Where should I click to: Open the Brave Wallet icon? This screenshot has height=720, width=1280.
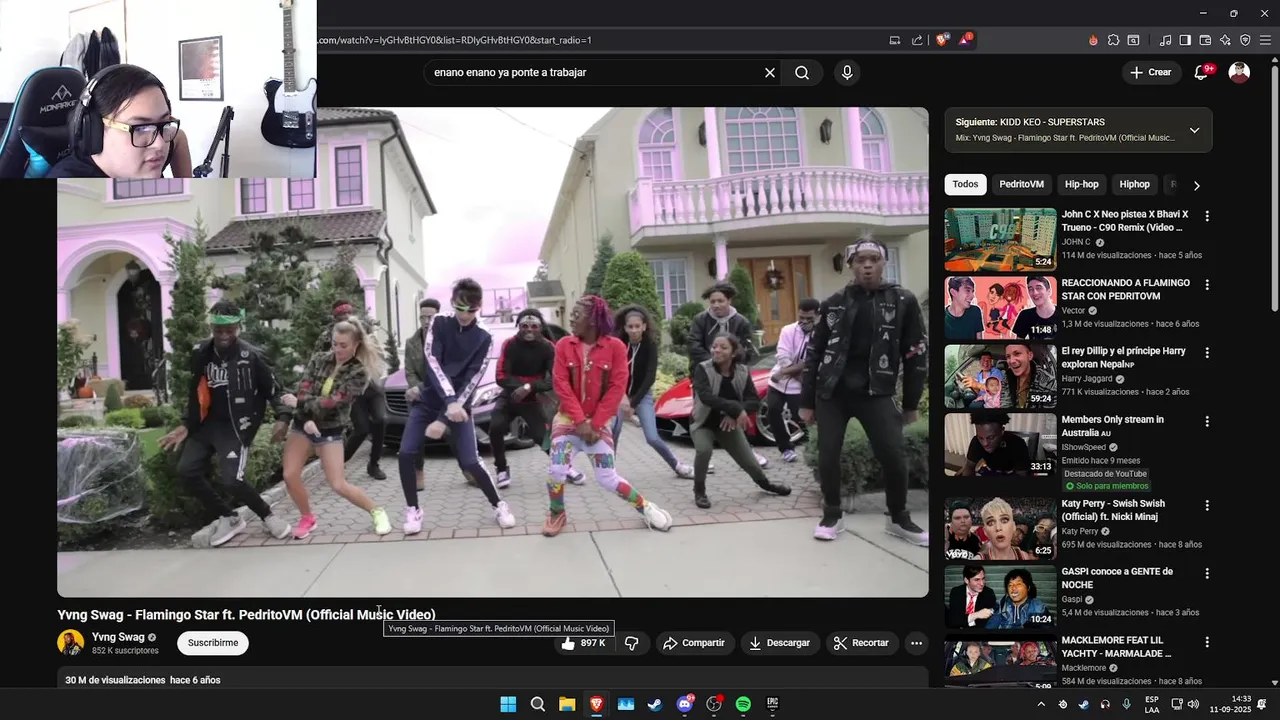click(x=1205, y=40)
